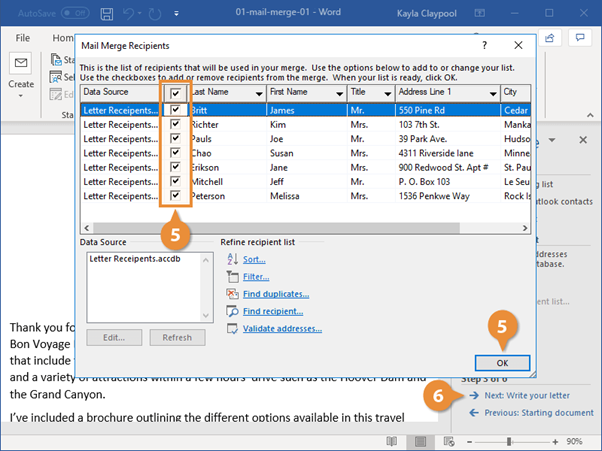Open the File tab
Image resolution: width=602 pixels, height=451 pixels.
click(22, 38)
